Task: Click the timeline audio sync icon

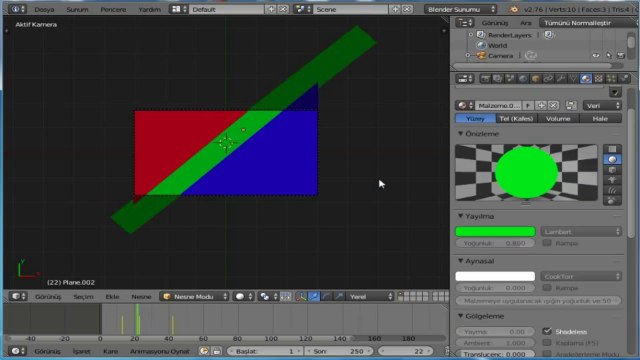Action: point(204,351)
